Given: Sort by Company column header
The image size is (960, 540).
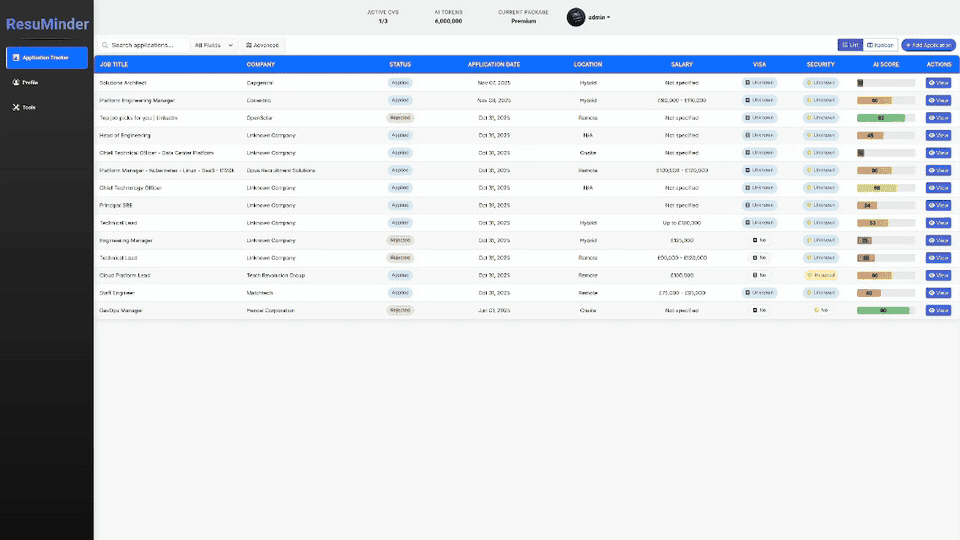Looking at the screenshot, I should 261,64.
